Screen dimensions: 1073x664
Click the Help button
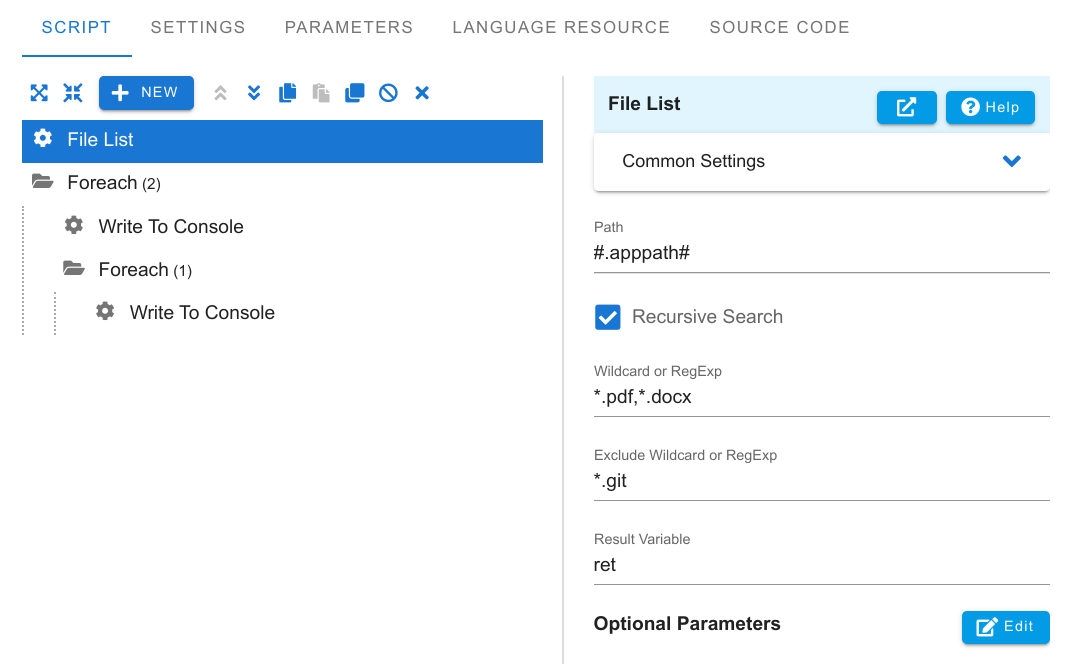pos(990,107)
